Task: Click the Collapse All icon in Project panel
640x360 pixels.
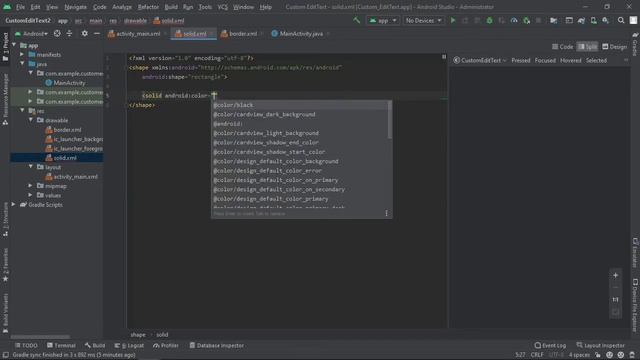Action: (x=69, y=33)
